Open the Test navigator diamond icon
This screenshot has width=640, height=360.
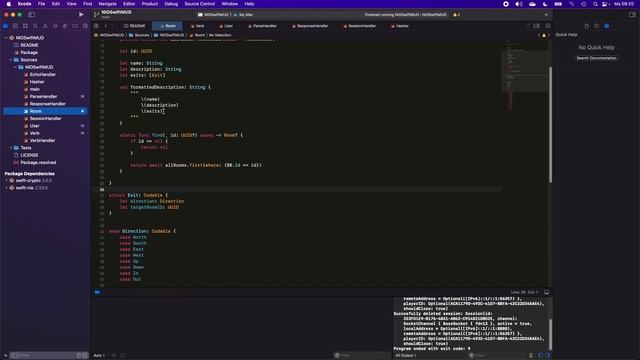55,26
